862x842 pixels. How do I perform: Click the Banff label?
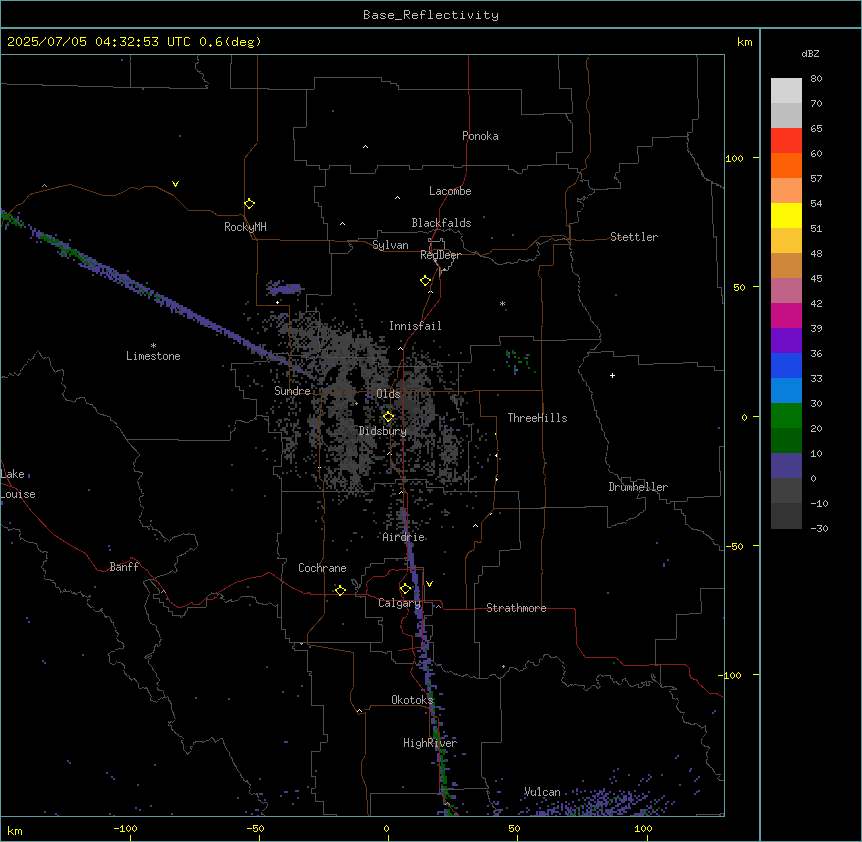point(124,567)
